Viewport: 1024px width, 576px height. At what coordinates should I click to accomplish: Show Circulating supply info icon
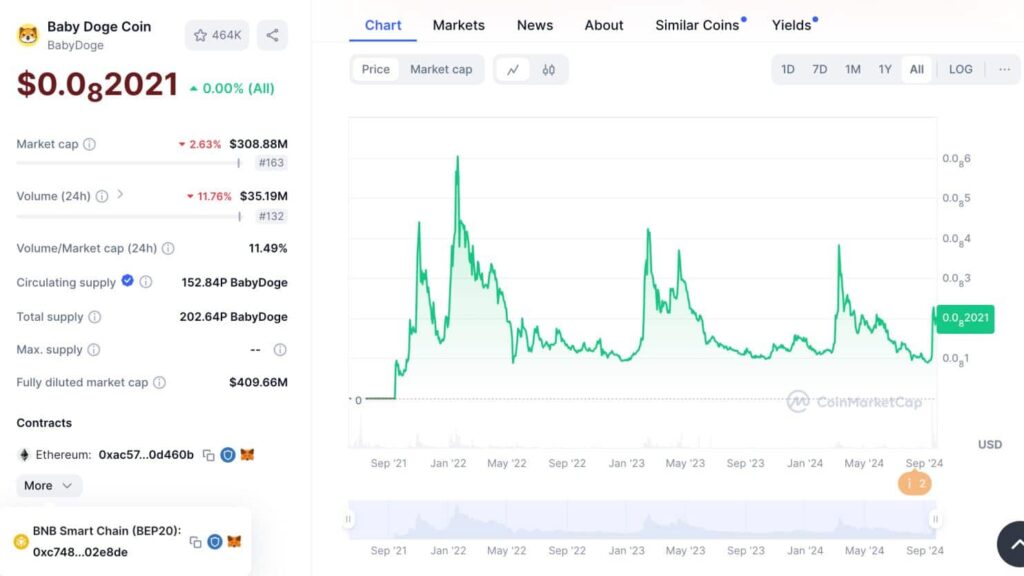point(146,282)
